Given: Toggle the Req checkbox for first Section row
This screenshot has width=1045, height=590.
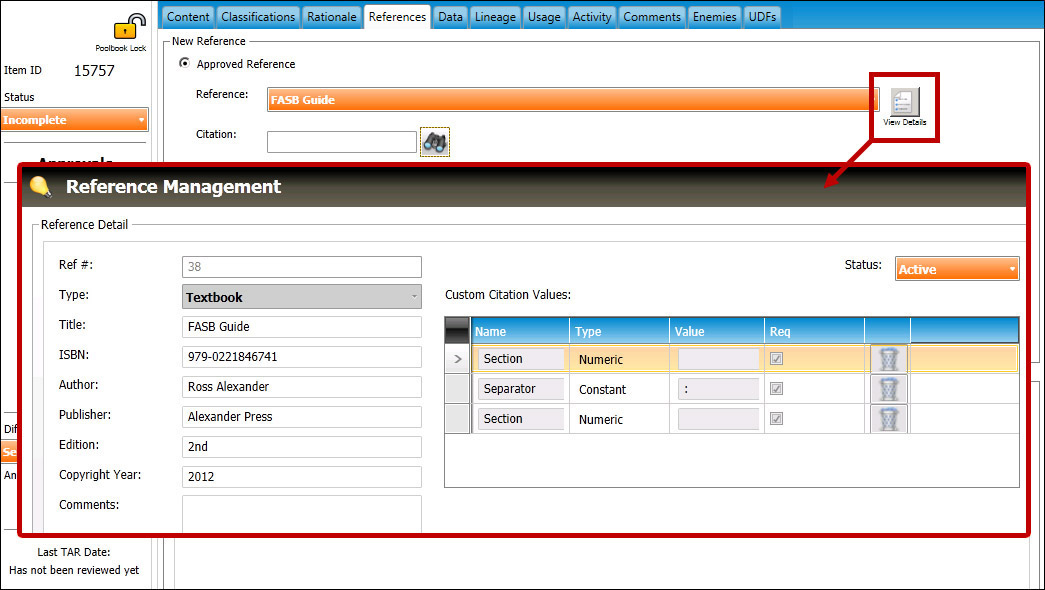Looking at the screenshot, I should coord(778,359).
